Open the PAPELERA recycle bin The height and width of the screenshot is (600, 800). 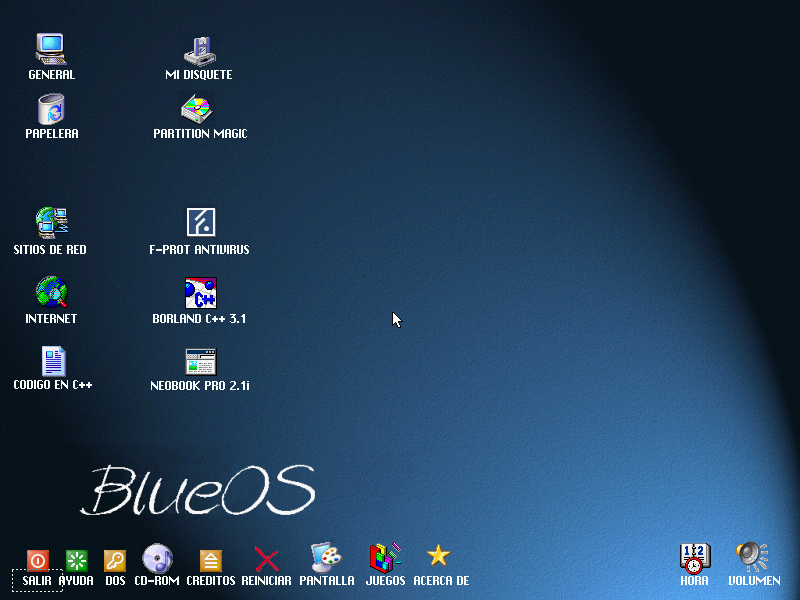click(x=51, y=109)
